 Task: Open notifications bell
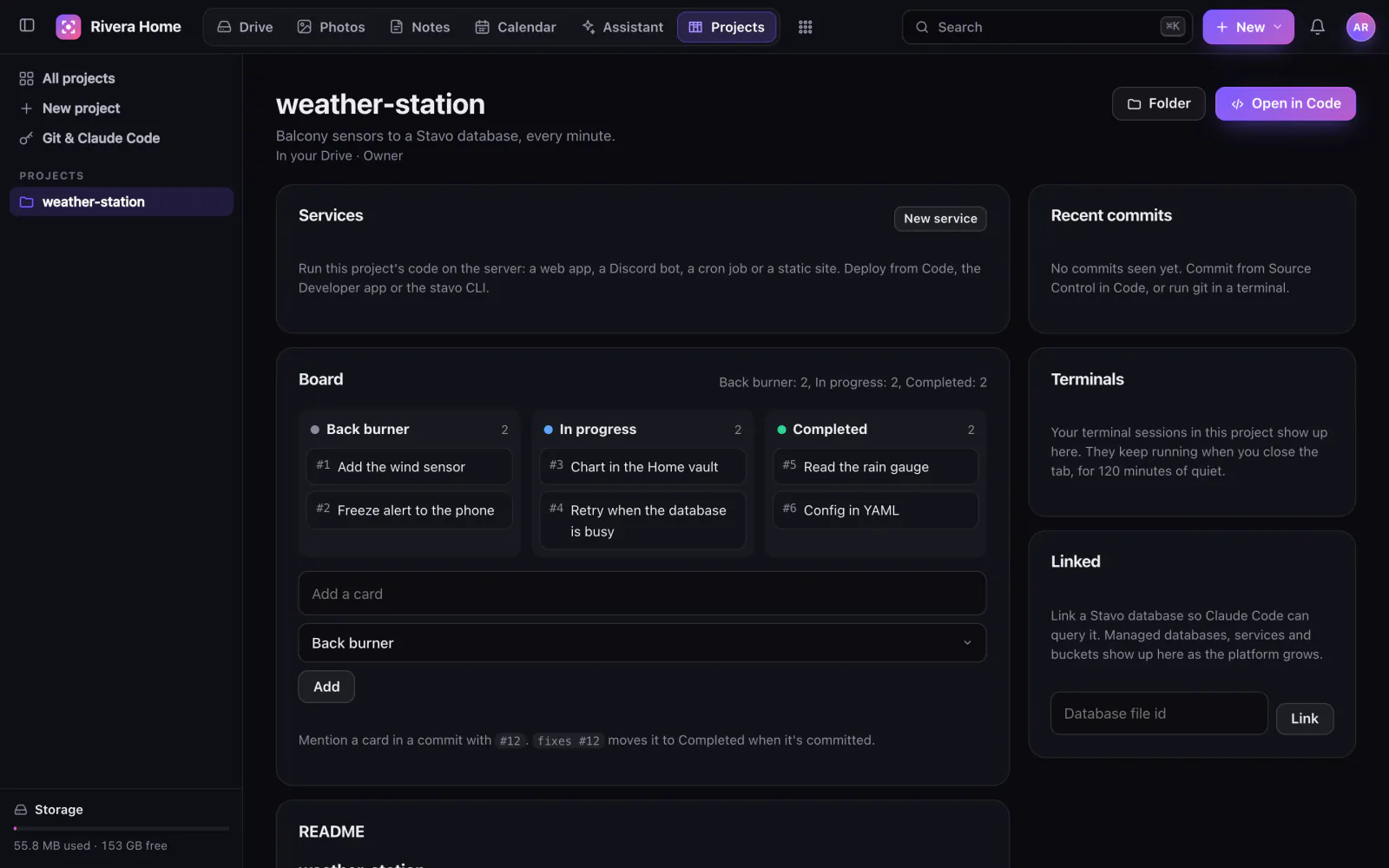click(x=1317, y=27)
